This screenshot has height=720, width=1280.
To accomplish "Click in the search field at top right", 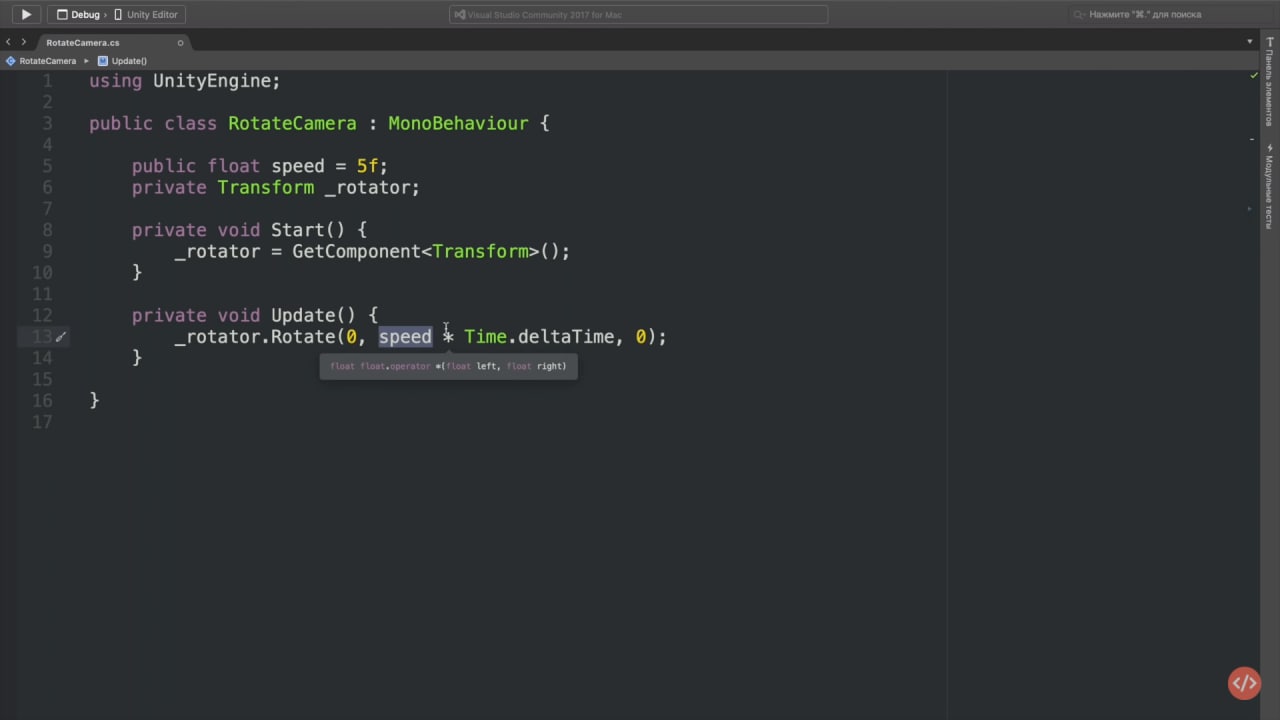I will point(1160,15).
